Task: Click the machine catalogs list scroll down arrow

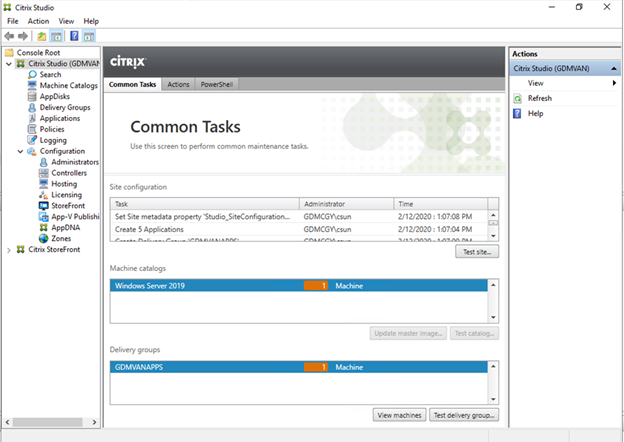Action: [493, 317]
